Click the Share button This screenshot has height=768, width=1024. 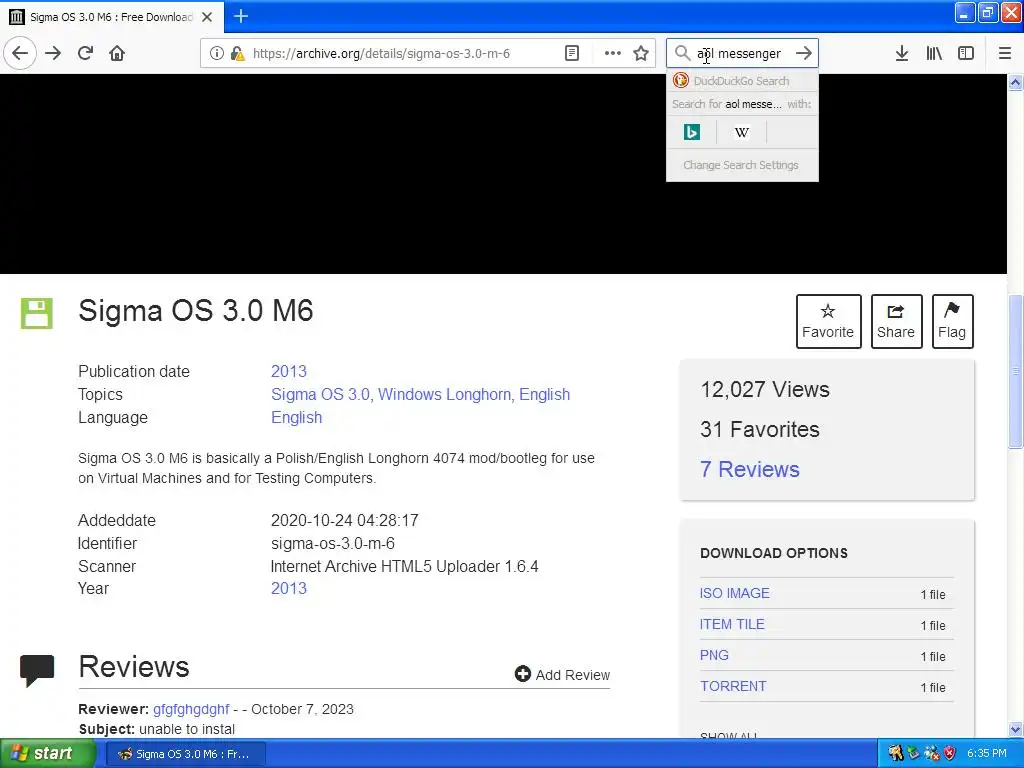pyautogui.click(x=896, y=321)
